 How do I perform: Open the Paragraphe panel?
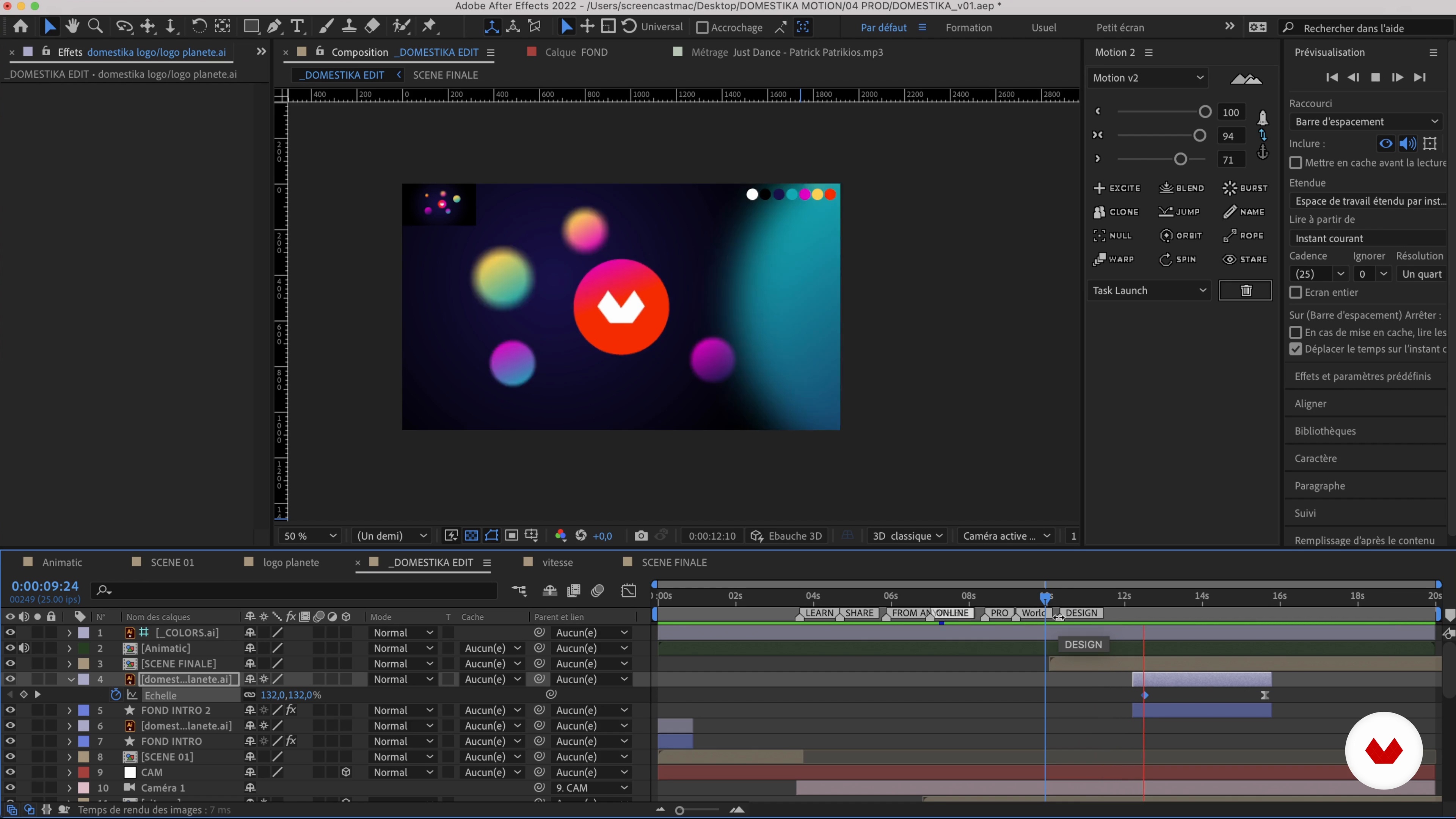[x=1320, y=486]
